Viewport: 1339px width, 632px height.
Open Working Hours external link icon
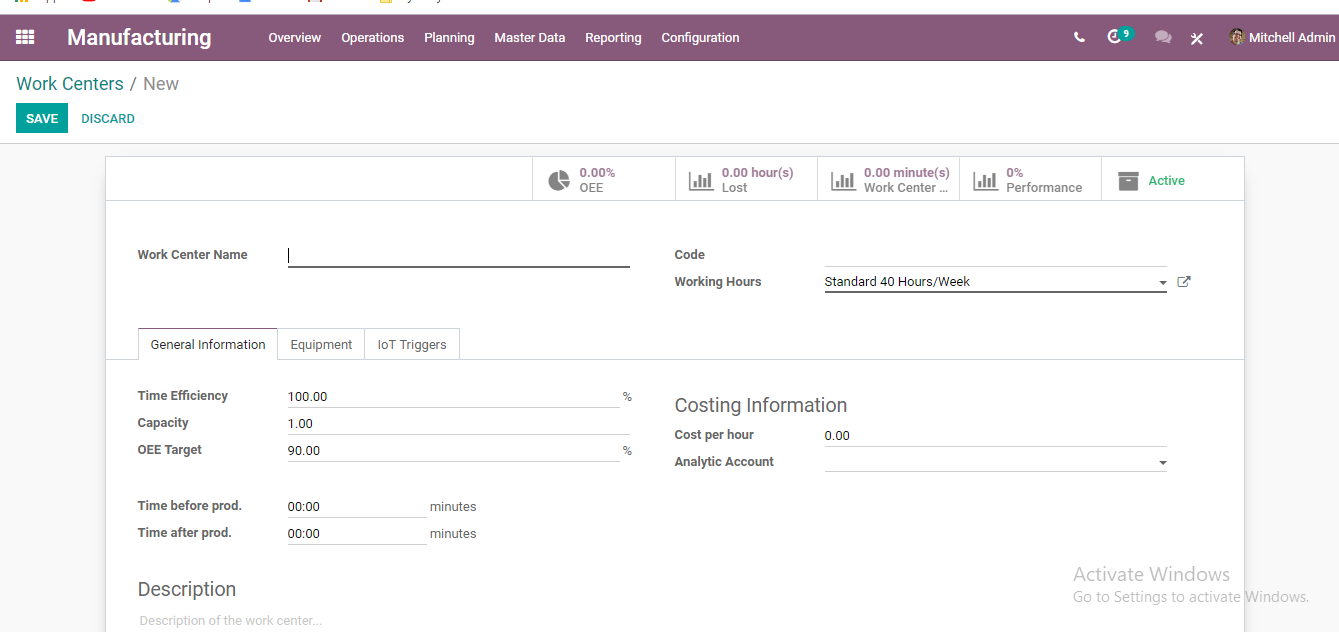1184,282
